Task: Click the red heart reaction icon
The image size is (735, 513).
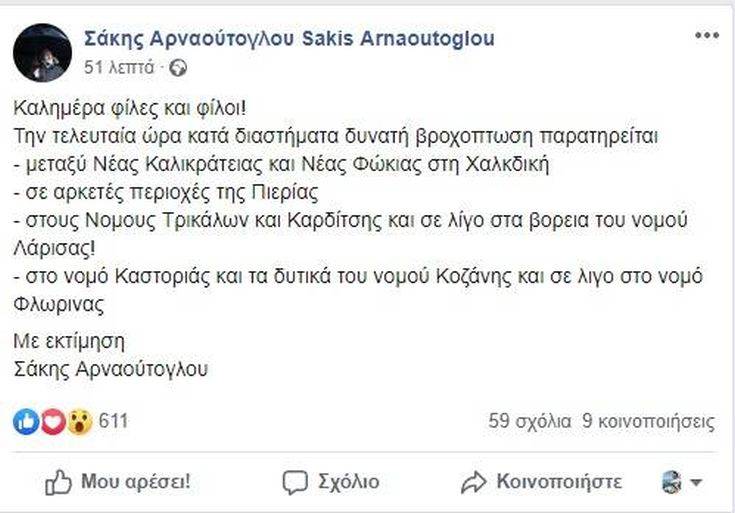Action: (53, 422)
